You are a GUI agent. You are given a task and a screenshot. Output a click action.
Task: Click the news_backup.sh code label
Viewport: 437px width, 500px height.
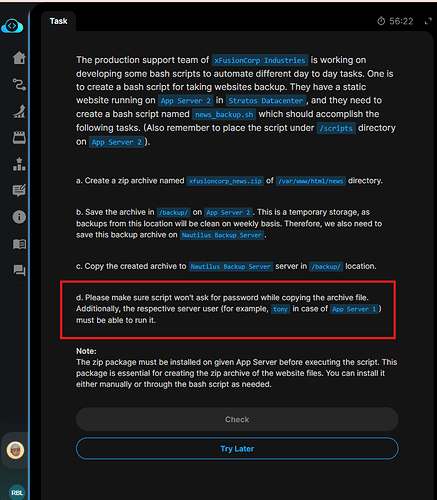[x=224, y=114]
